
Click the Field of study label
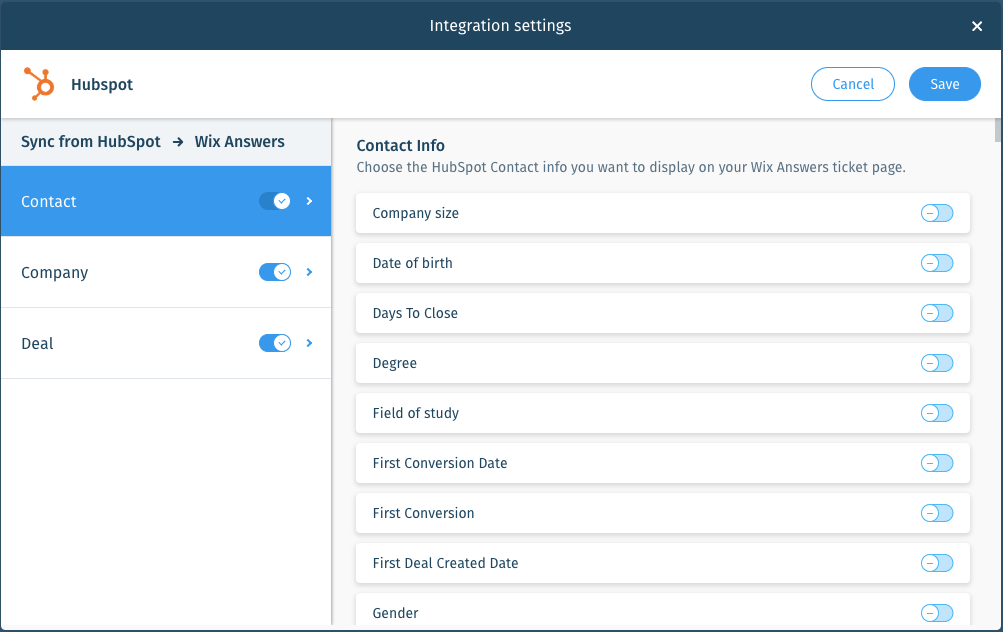click(x=416, y=413)
